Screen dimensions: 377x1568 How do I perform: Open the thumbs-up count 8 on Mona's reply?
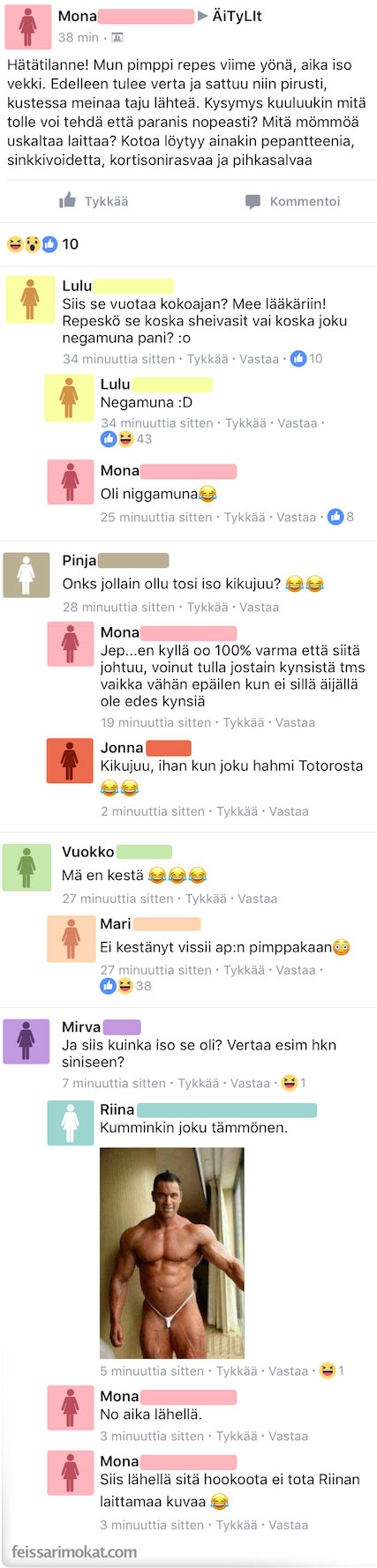341,517
